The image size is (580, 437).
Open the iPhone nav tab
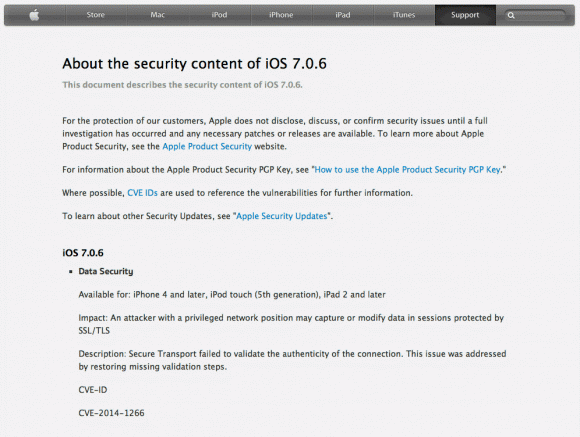(281, 15)
